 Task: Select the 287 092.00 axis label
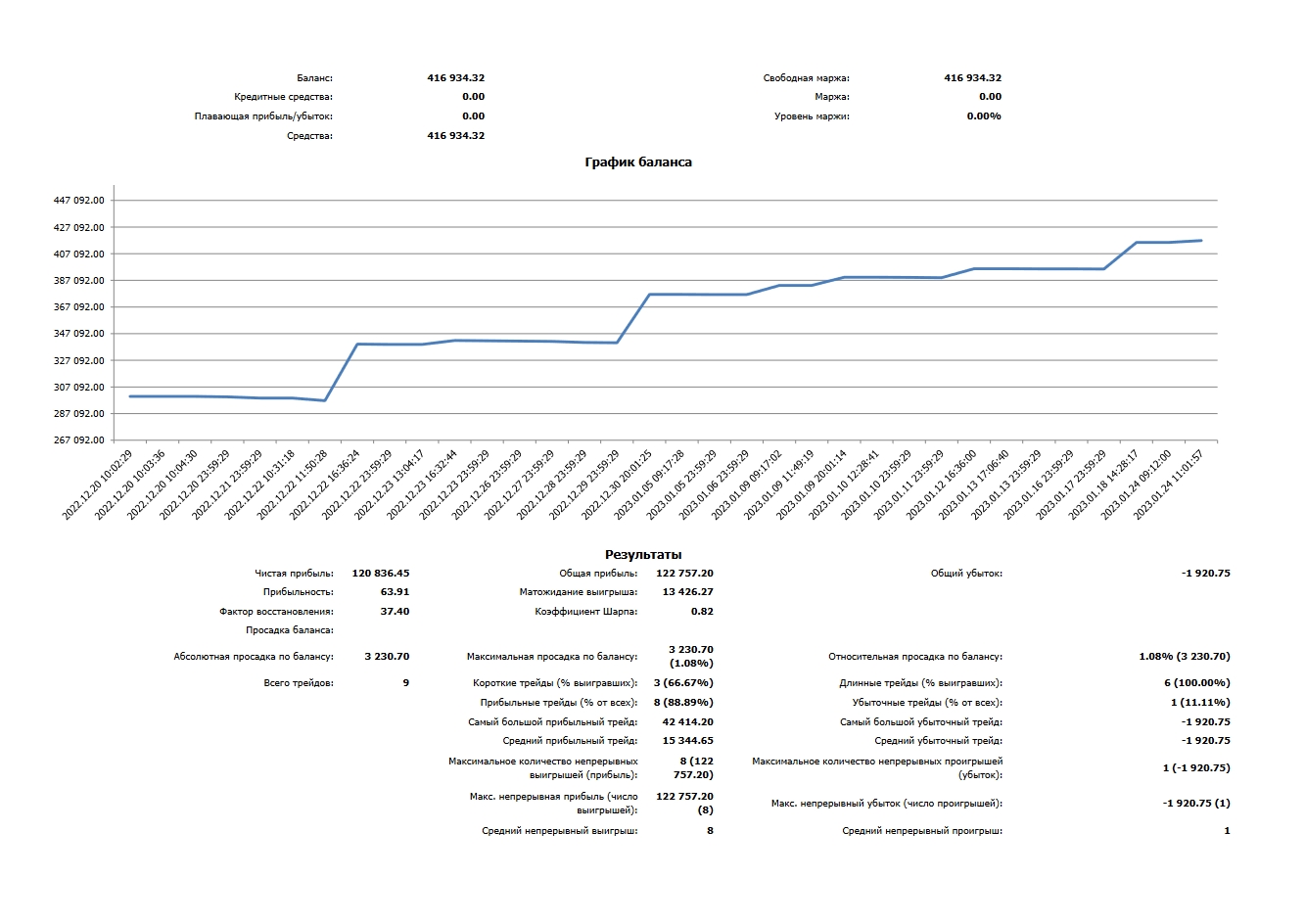point(79,414)
